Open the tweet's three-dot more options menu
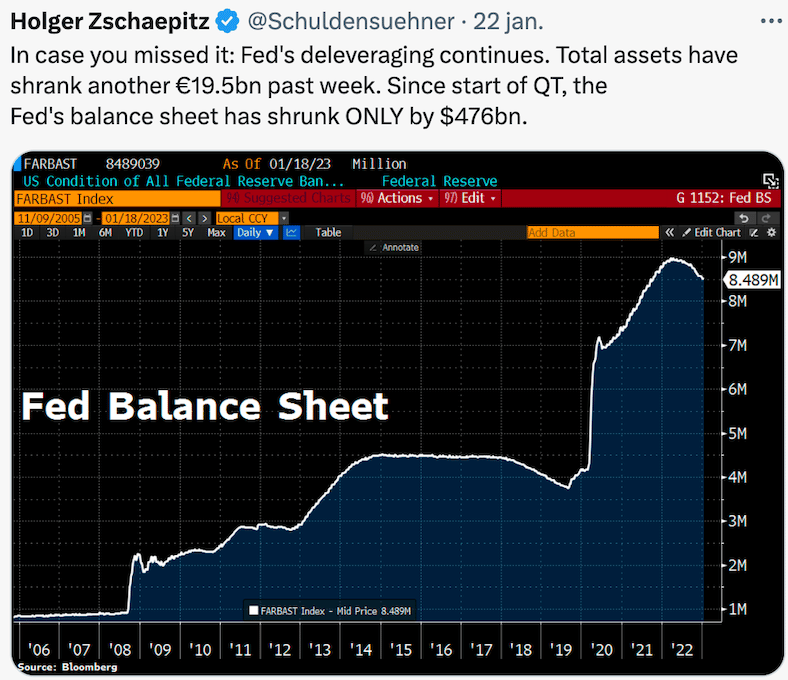 pyautogui.click(x=771, y=21)
